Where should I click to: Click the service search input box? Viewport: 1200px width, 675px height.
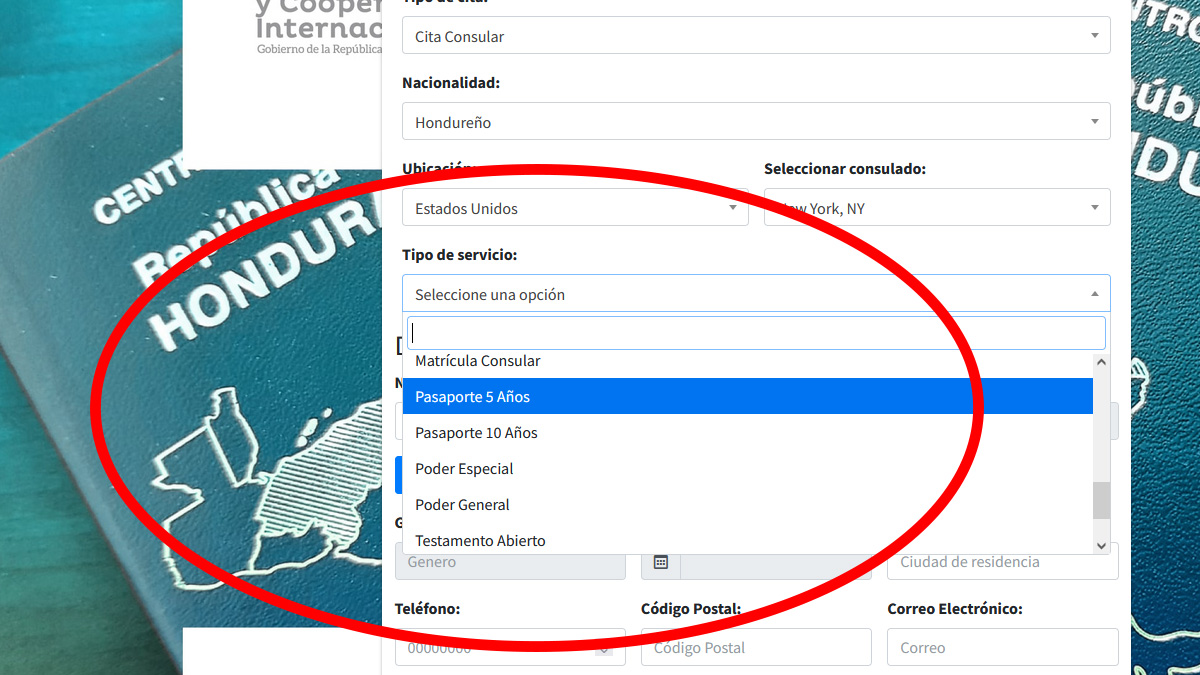756,332
